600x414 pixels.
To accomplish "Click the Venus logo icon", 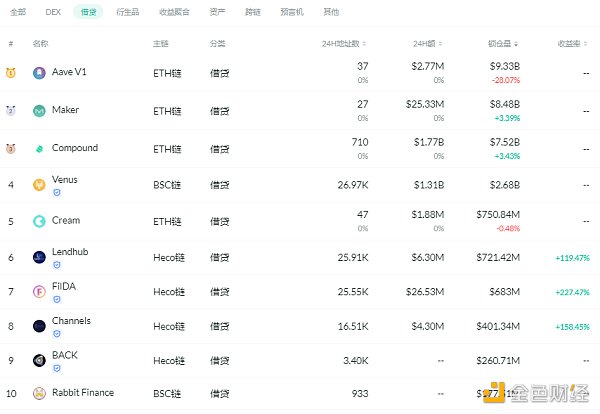I will (x=39, y=185).
